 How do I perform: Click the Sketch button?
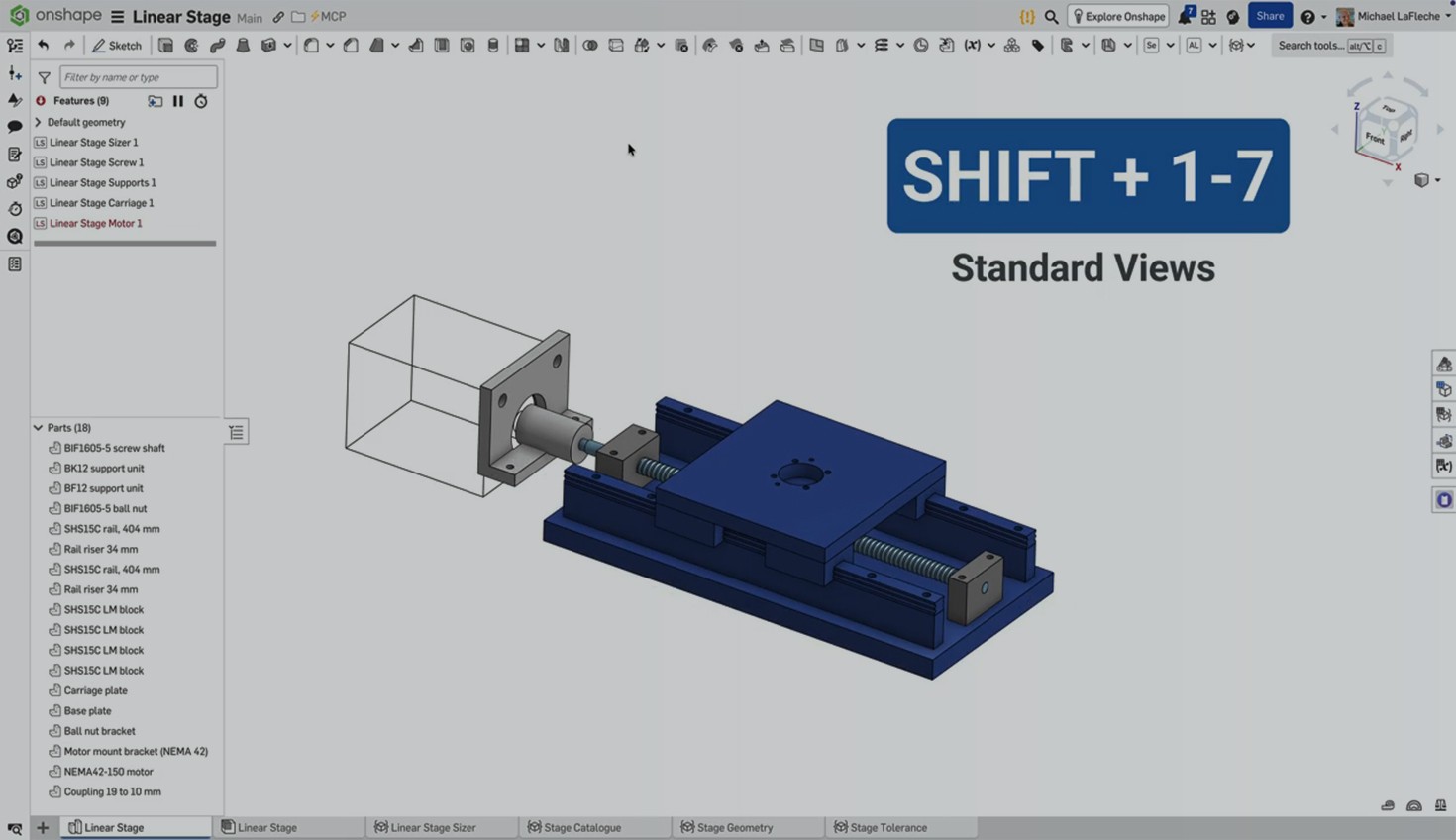click(117, 46)
